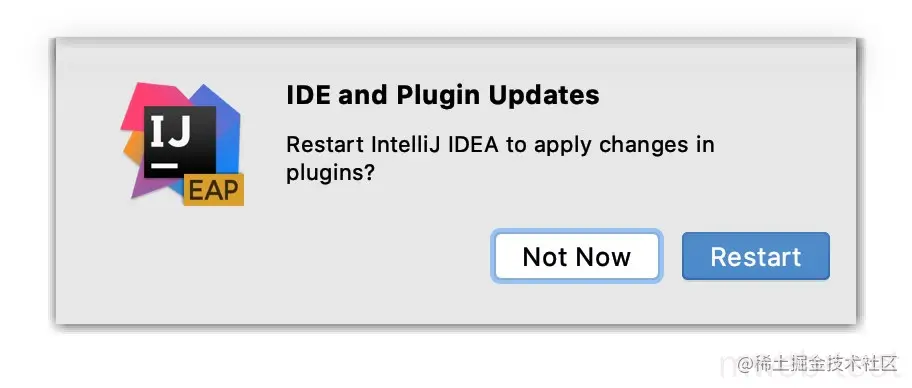Click the orange shape of the IntelliJ logo
Viewport: 912px width, 388px height.
[134, 150]
